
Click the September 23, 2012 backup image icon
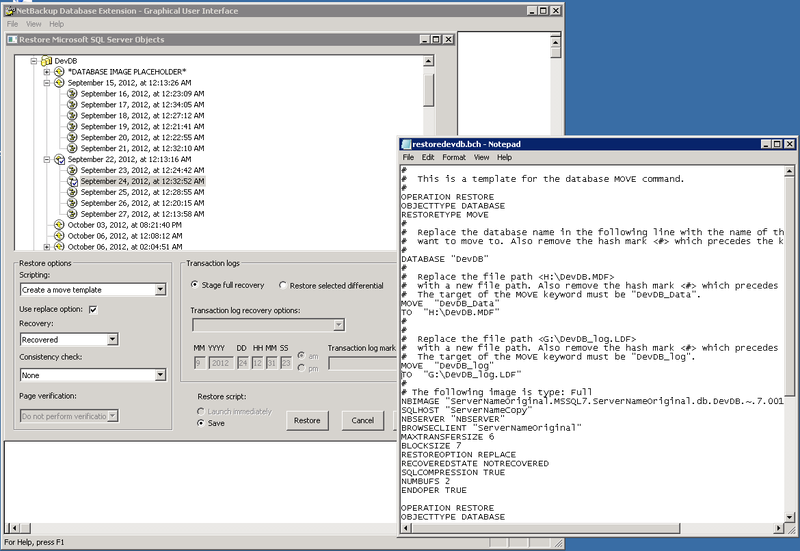72,170
